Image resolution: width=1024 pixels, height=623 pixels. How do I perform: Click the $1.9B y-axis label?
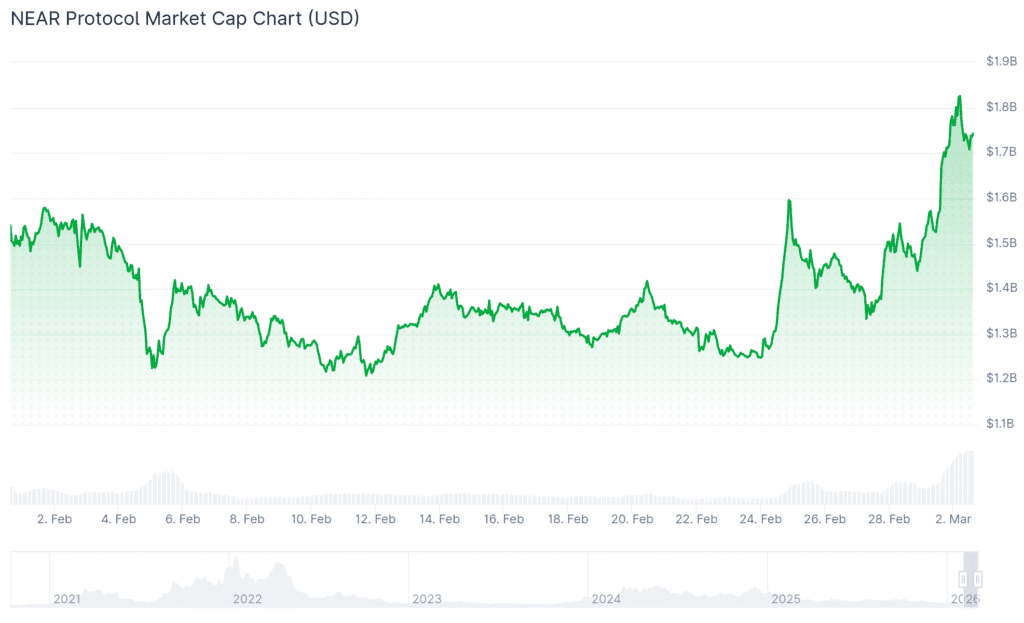[1000, 62]
